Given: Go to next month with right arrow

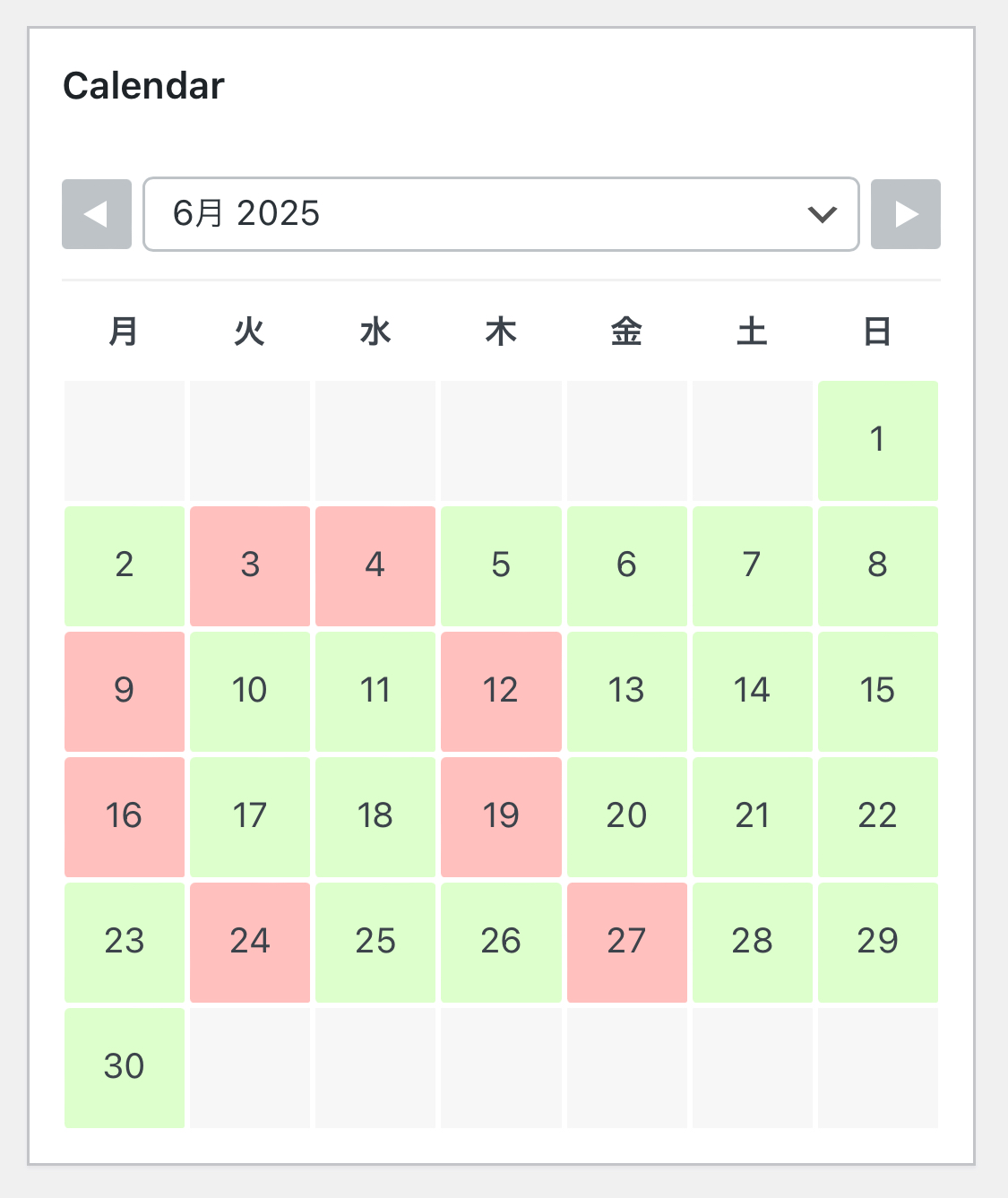Looking at the screenshot, I should 906,214.
